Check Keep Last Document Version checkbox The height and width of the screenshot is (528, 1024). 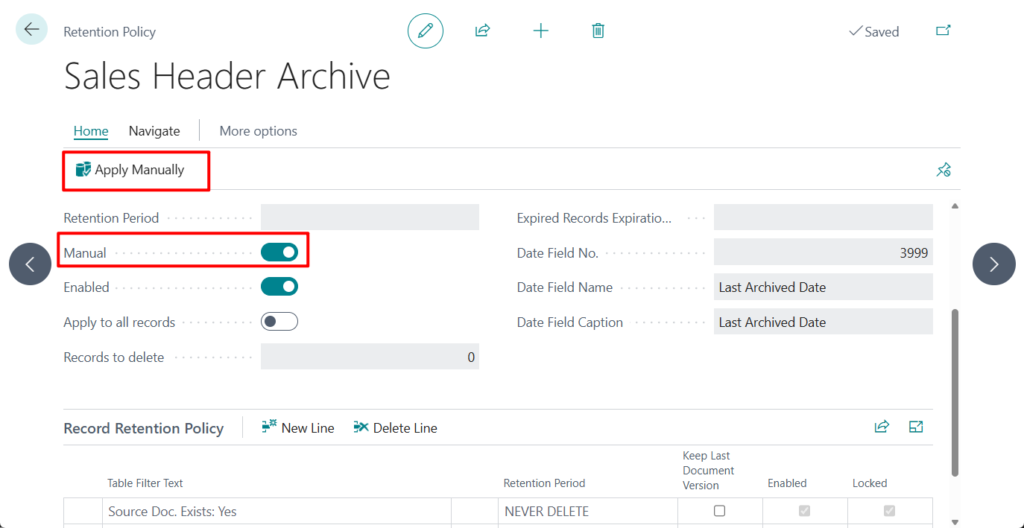pyautogui.click(x=719, y=511)
